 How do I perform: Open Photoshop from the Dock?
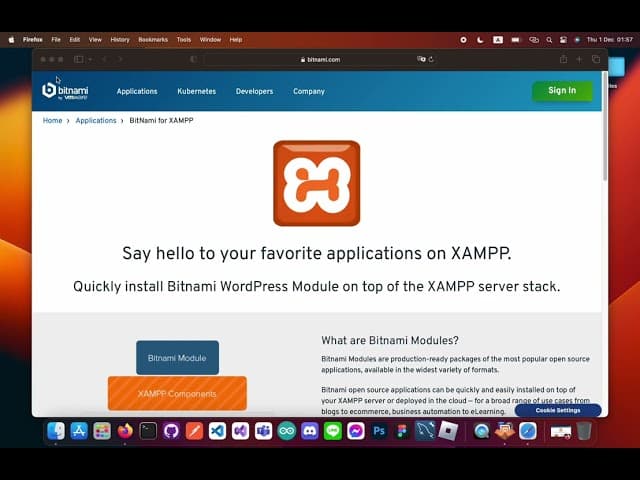point(379,431)
